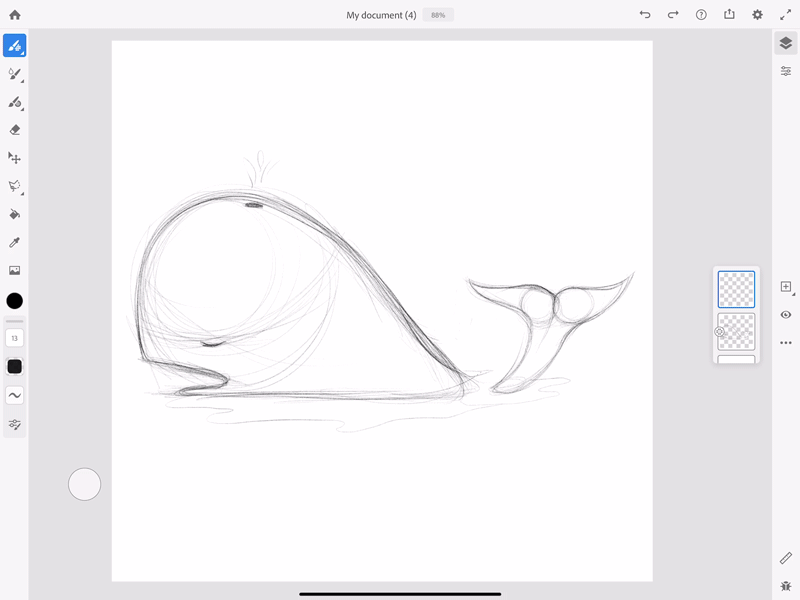Select the Eyedropper tool
800x600 pixels.
pos(14,242)
